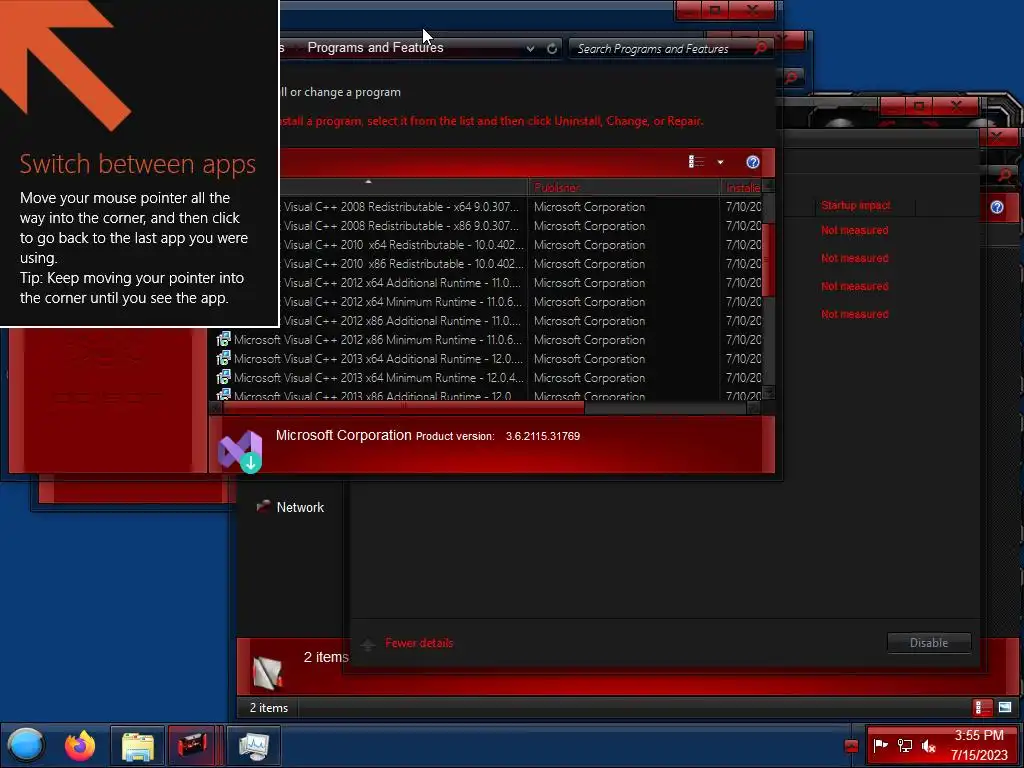Image resolution: width=1024 pixels, height=768 pixels.
Task: Launch Firefox from the taskbar
Action: (80, 745)
